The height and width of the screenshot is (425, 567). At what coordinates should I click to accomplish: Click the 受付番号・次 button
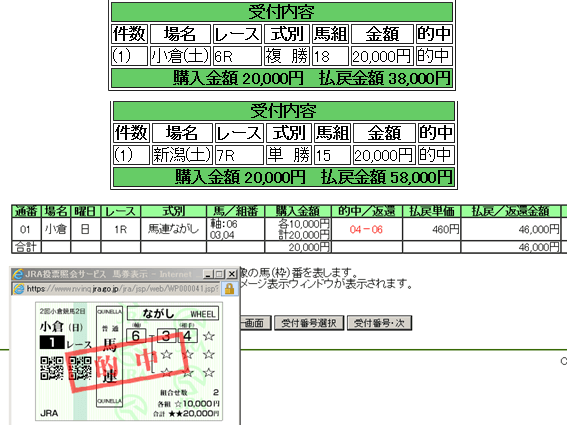[379, 323]
